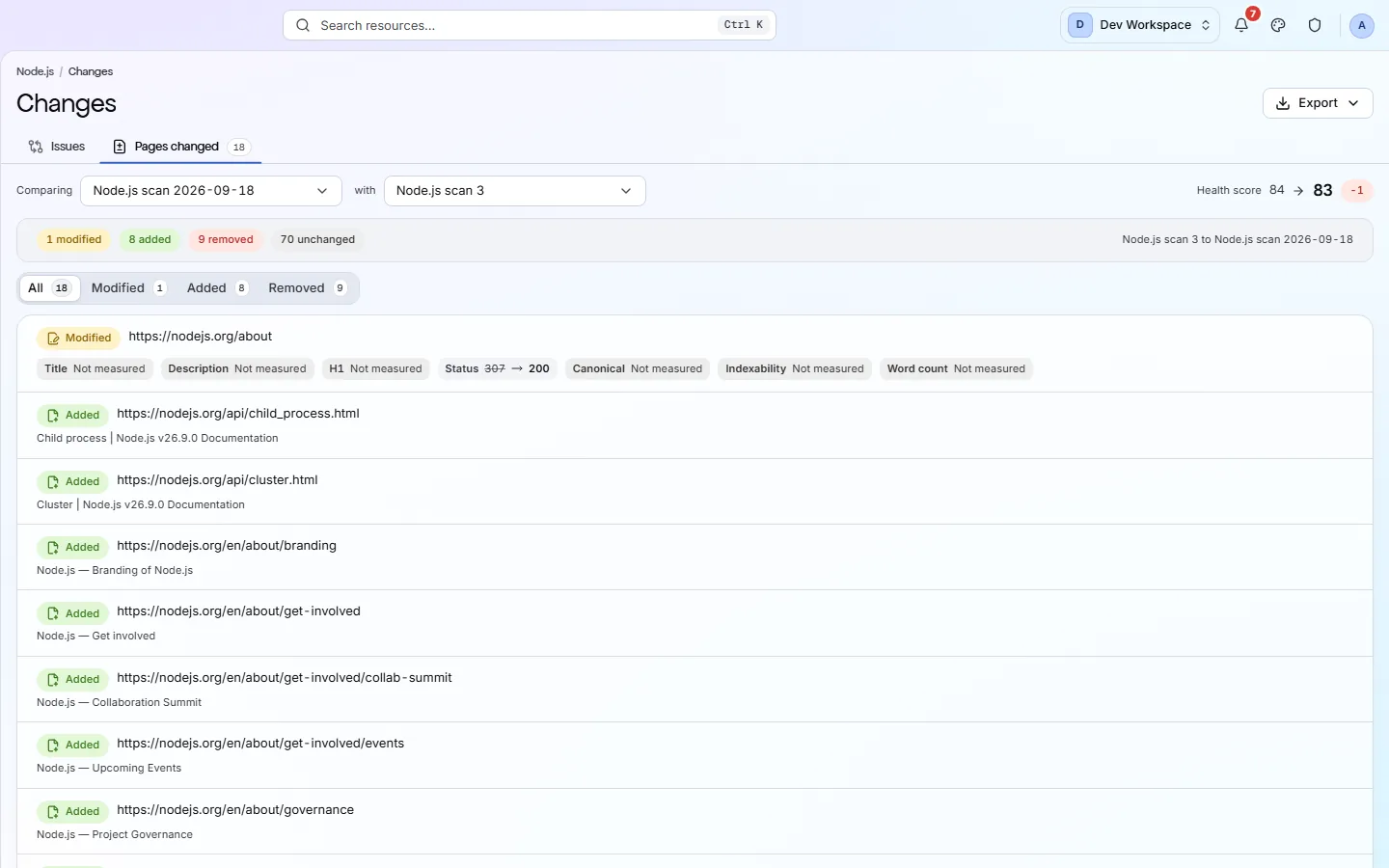The image size is (1389, 868).
Task: Select the All filter tab
Action: [49, 288]
